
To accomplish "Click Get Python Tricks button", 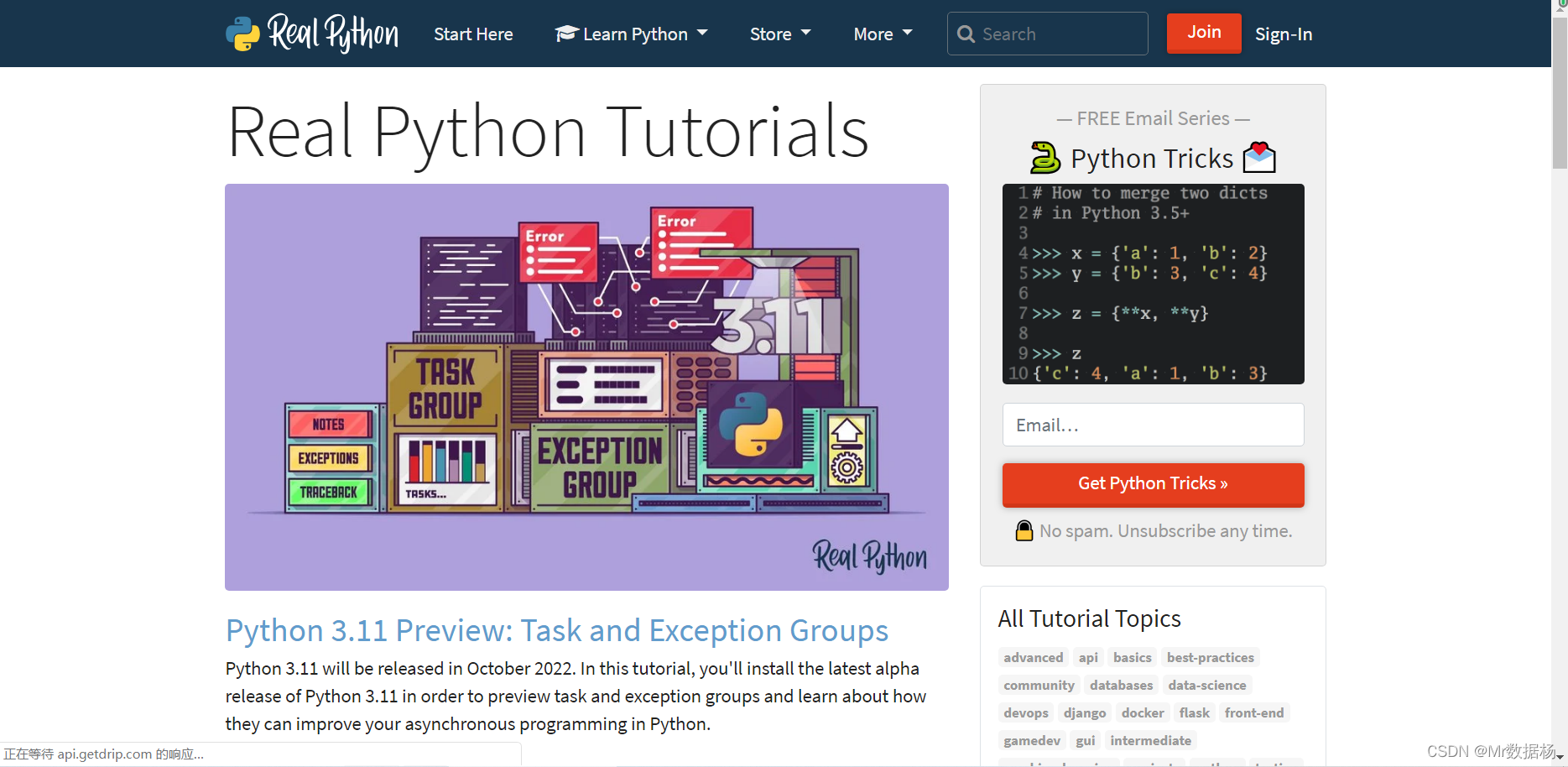I will [x=1154, y=484].
